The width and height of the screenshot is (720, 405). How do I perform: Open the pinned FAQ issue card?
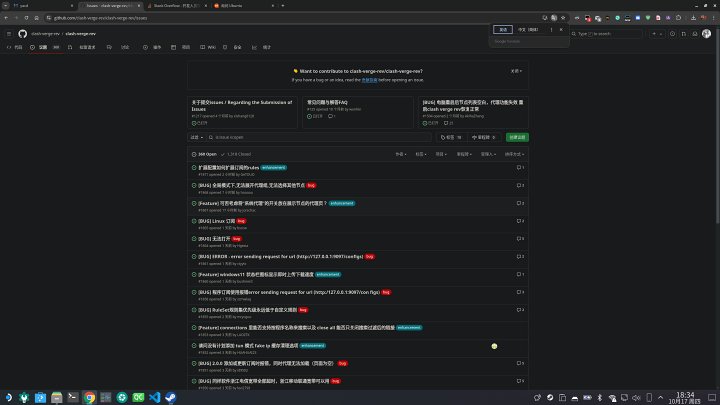(360, 107)
